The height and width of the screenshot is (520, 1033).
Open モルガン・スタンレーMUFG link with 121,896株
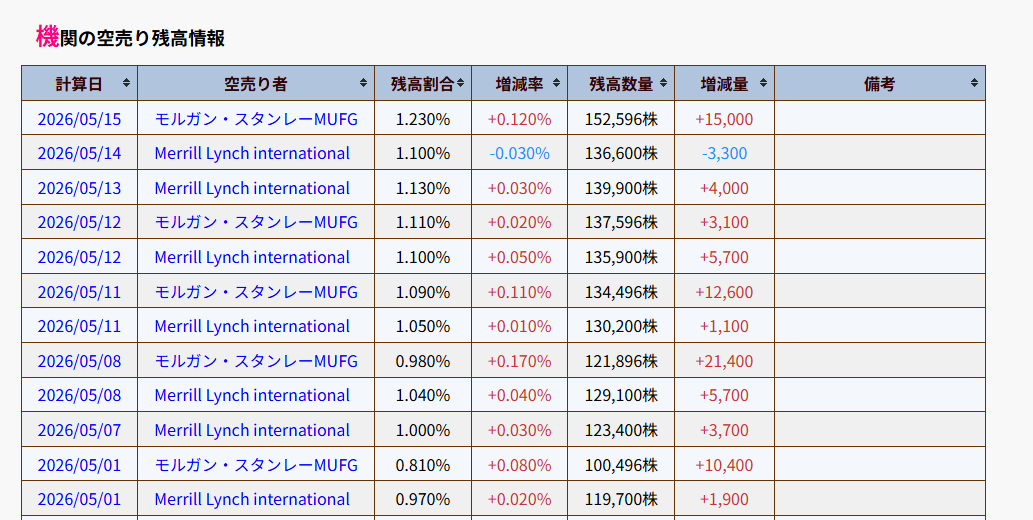[x=256, y=361]
